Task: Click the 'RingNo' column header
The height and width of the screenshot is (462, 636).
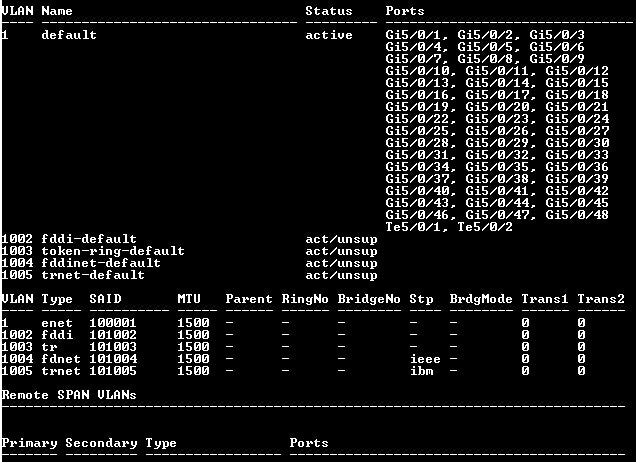Action: [305, 299]
